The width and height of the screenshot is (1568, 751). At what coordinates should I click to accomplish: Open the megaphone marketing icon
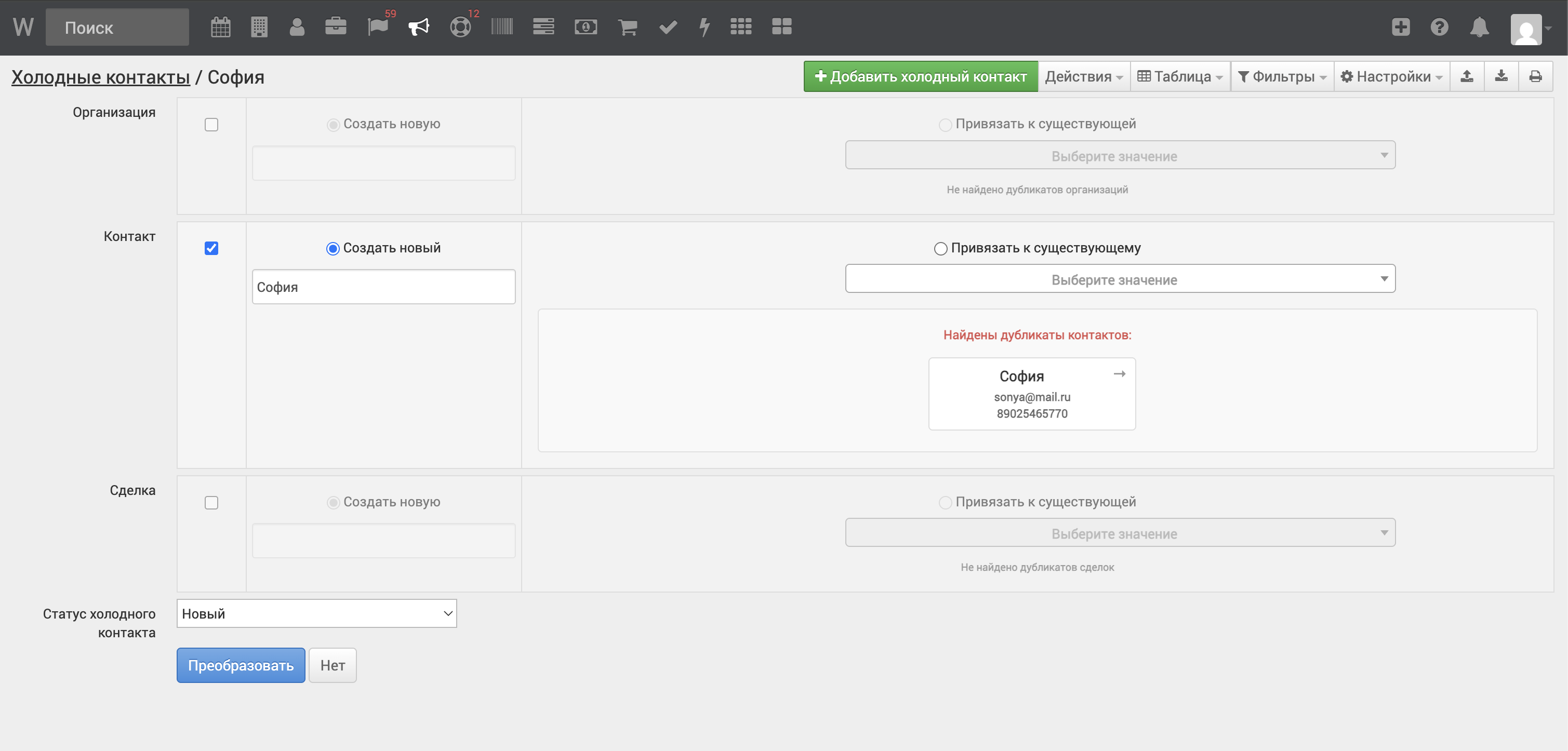click(x=419, y=27)
